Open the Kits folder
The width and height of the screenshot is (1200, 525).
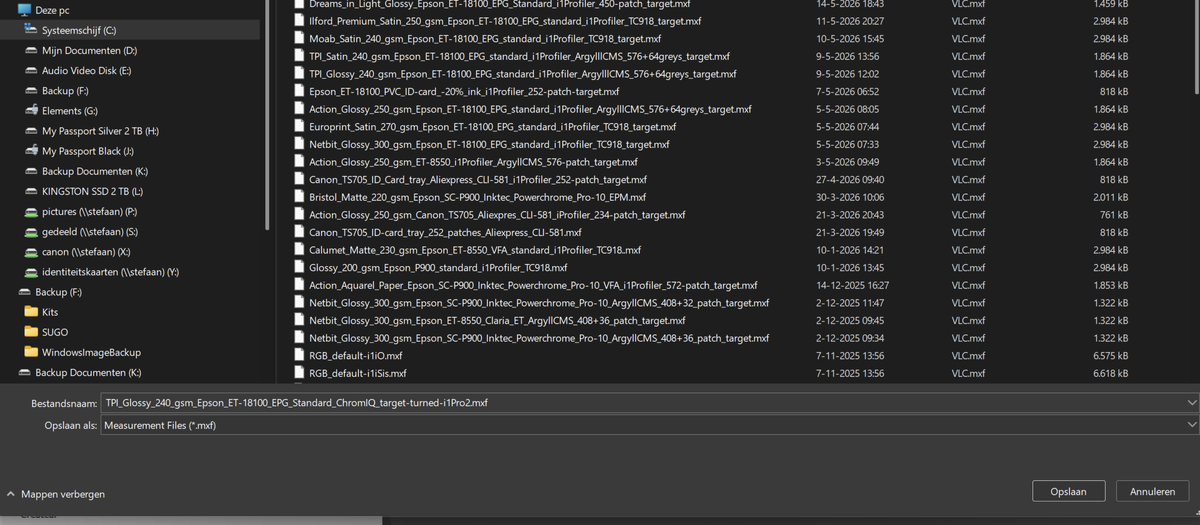[x=50, y=312]
